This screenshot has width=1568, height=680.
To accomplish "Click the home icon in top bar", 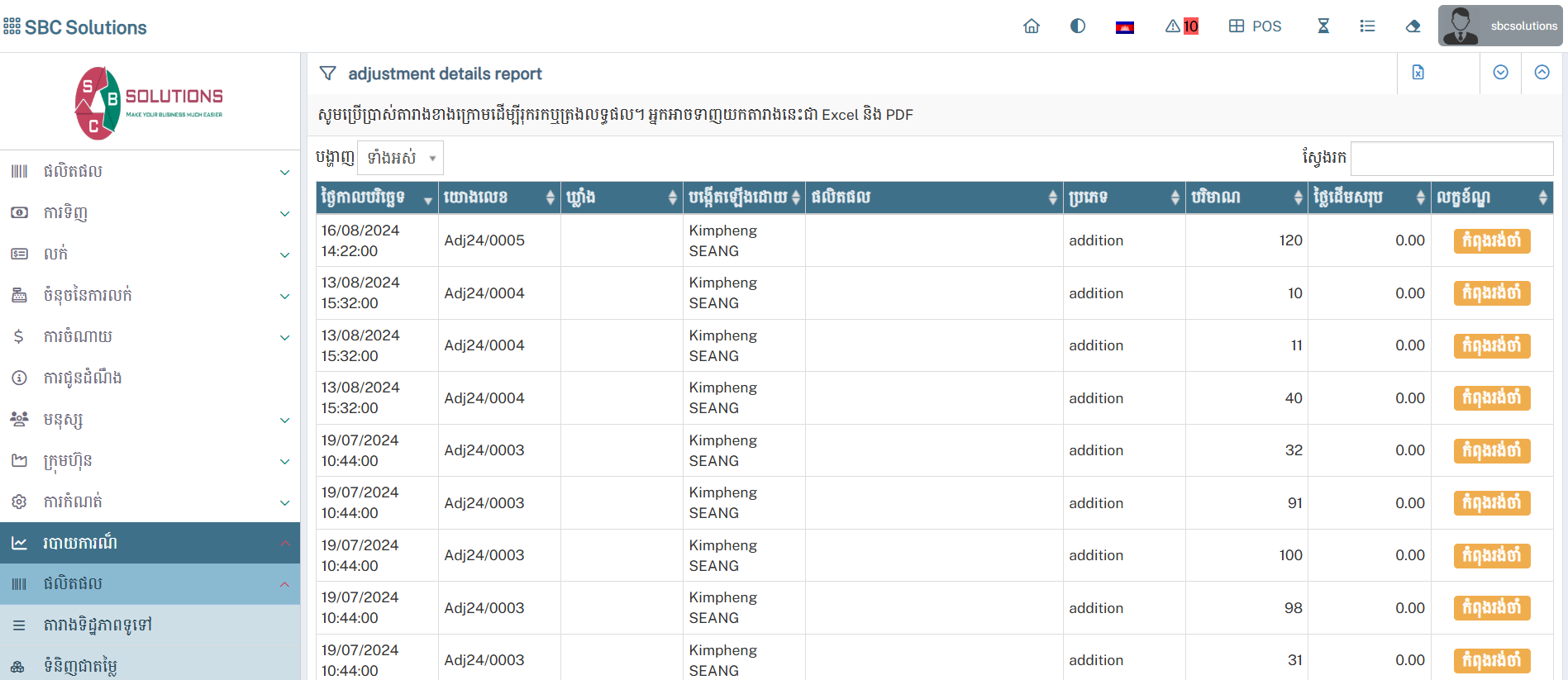I will click(x=1031, y=26).
